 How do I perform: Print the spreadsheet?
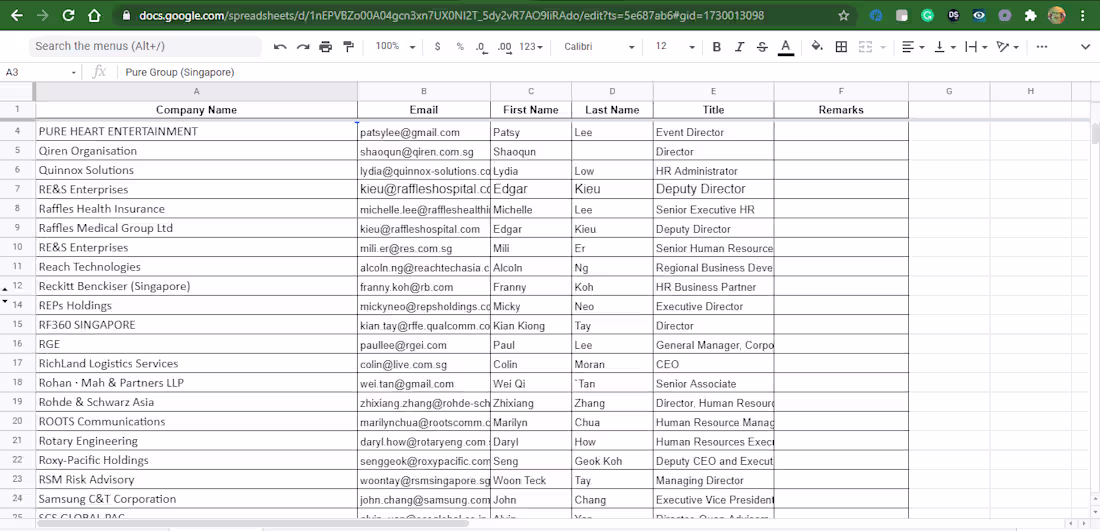click(326, 46)
